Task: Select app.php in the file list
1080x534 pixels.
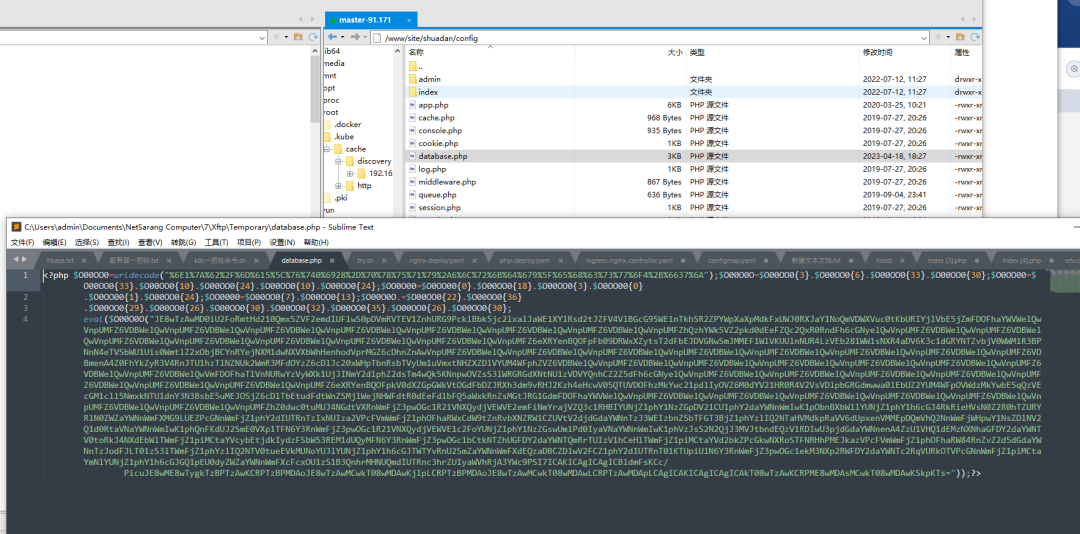Action: pyautogui.click(x=433, y=105)
